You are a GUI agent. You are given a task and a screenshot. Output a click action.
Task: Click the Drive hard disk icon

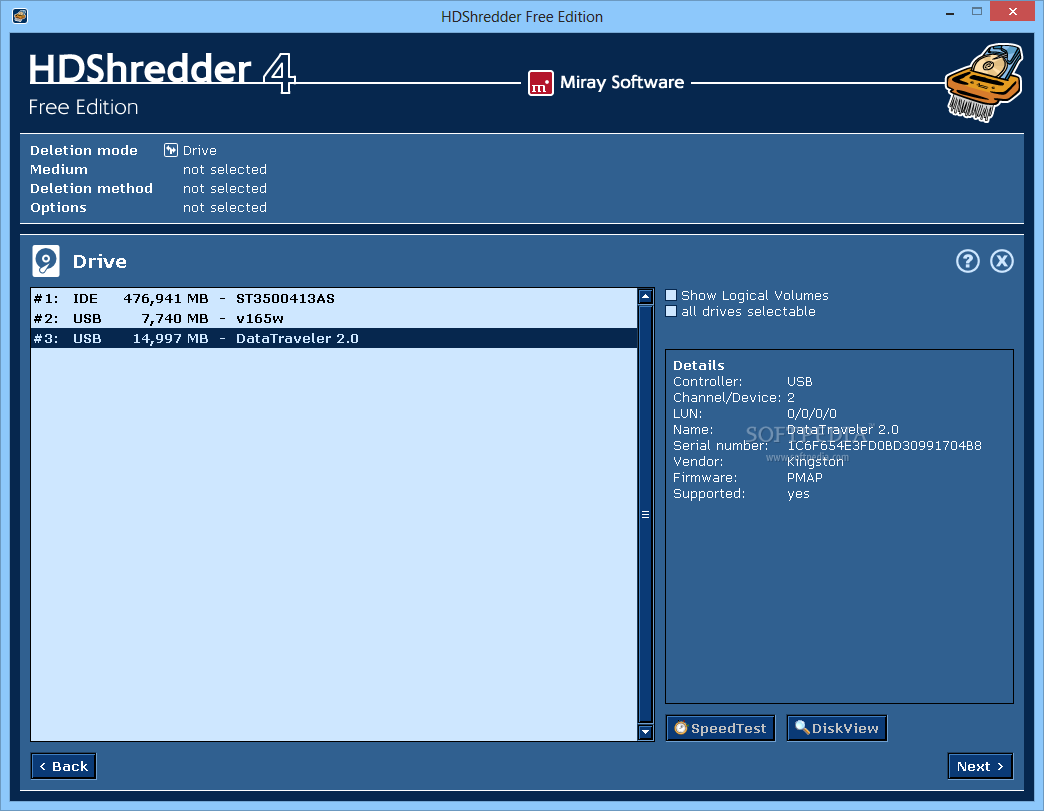46,261
